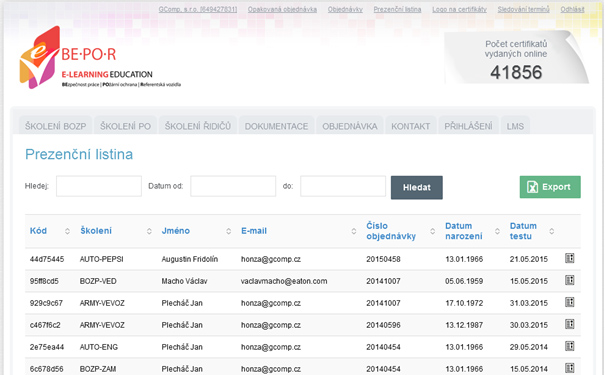The height and width of the screenshot is (375, 605).
Task: Sort by Datum testu column arrows
Action: pos(551,231)
